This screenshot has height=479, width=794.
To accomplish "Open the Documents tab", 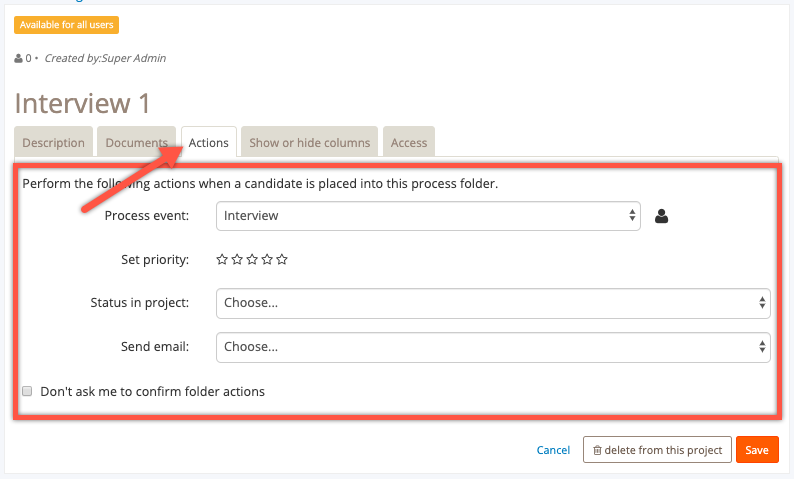I will click(137, 142).
